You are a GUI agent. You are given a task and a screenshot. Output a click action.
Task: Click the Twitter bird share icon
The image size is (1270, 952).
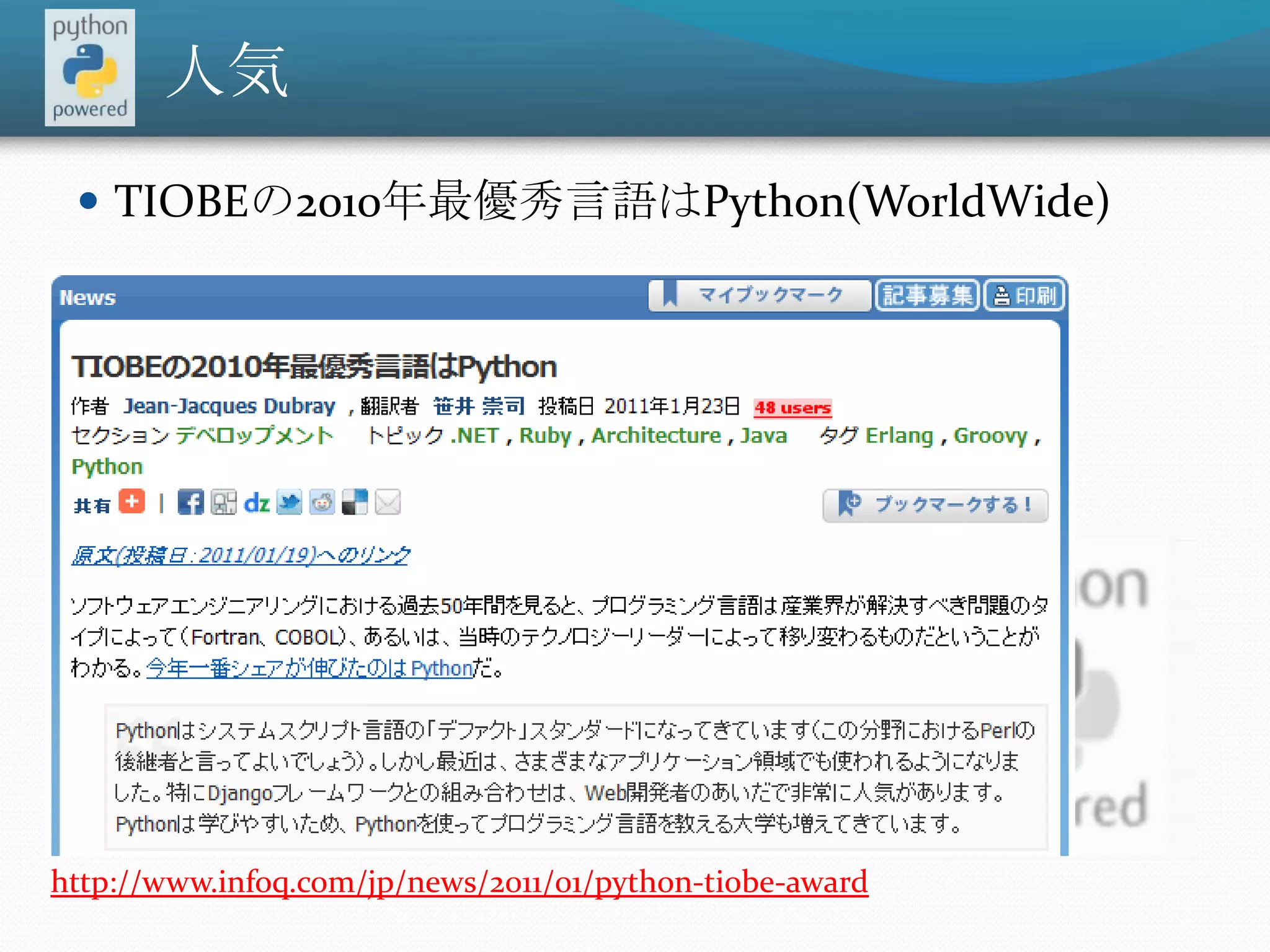pos(289,503)
